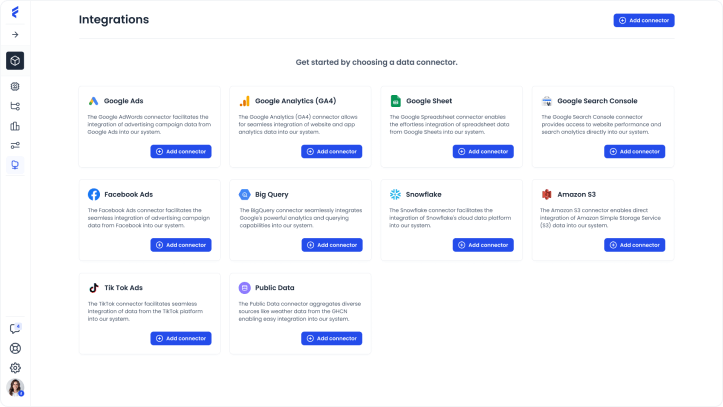
Task: Open the user profile avatar
Action: coord(15,388)
